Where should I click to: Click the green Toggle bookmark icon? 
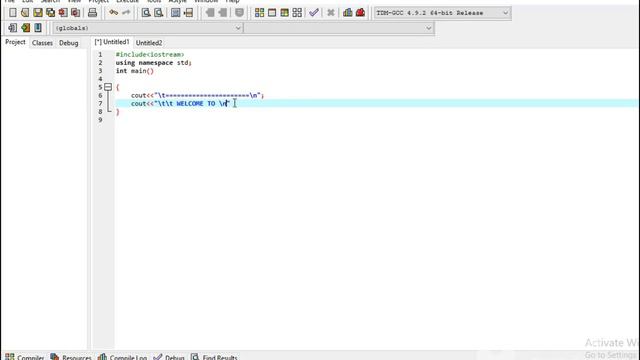coord(25,28)
